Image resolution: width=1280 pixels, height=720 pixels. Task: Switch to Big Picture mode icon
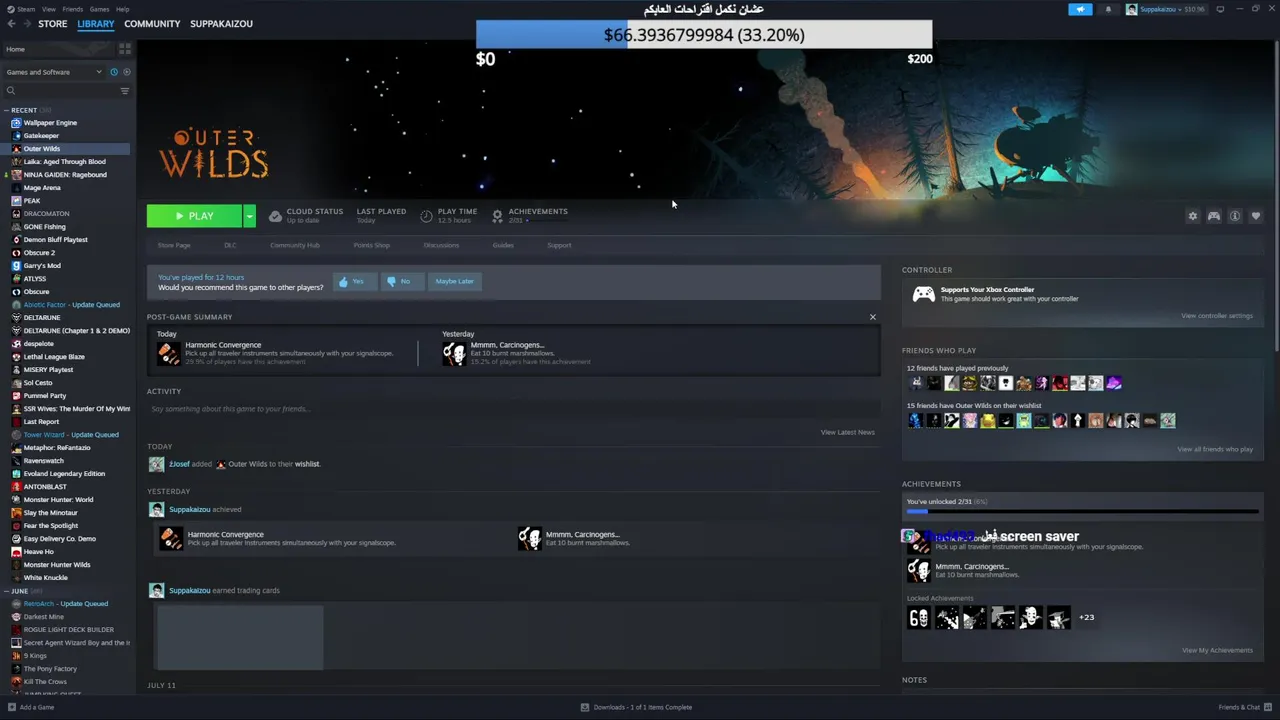click(1220, 9)
